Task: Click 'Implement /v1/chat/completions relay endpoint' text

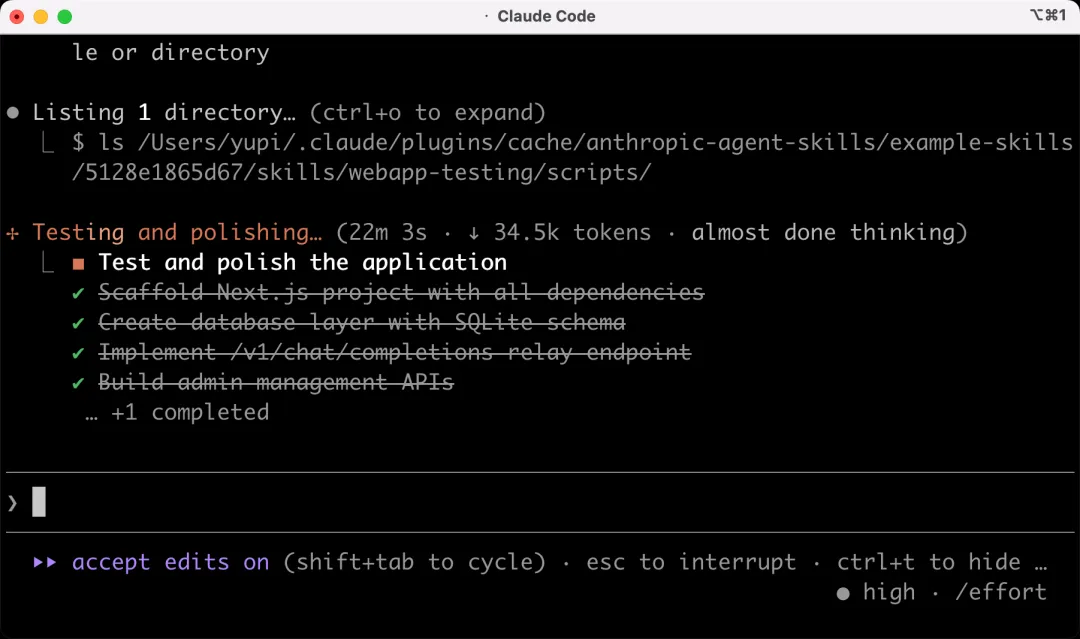Action: tap(395, 352)
